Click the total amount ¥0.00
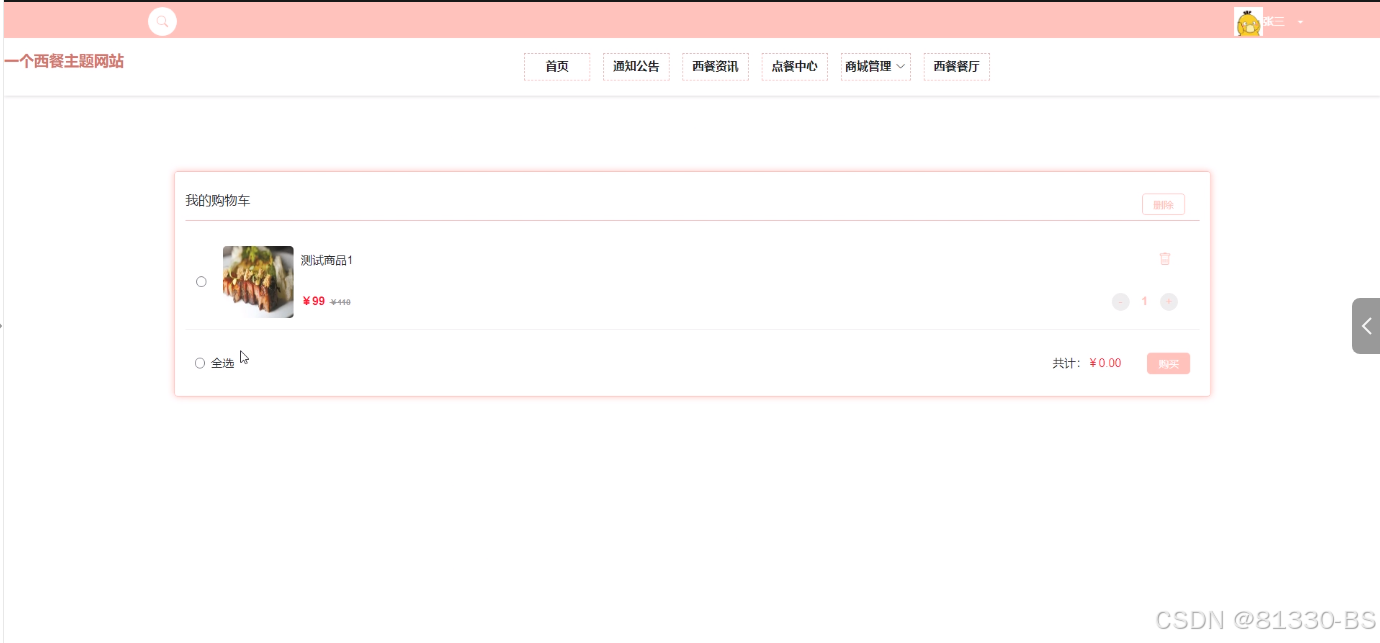Viewport: 1380px width, 643px height. 1105,363
